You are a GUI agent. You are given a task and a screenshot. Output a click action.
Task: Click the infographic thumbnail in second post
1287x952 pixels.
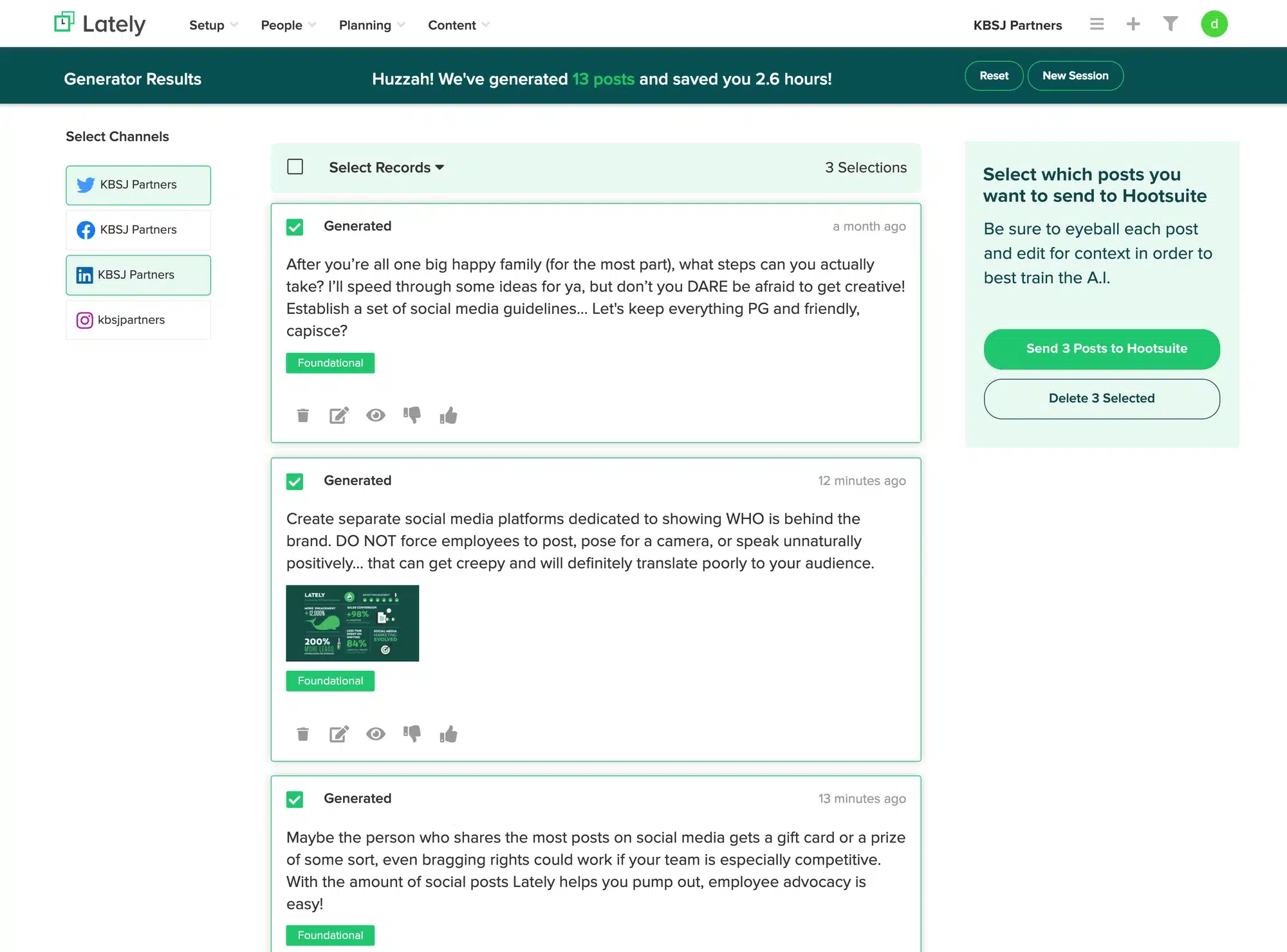click(352, 623)
